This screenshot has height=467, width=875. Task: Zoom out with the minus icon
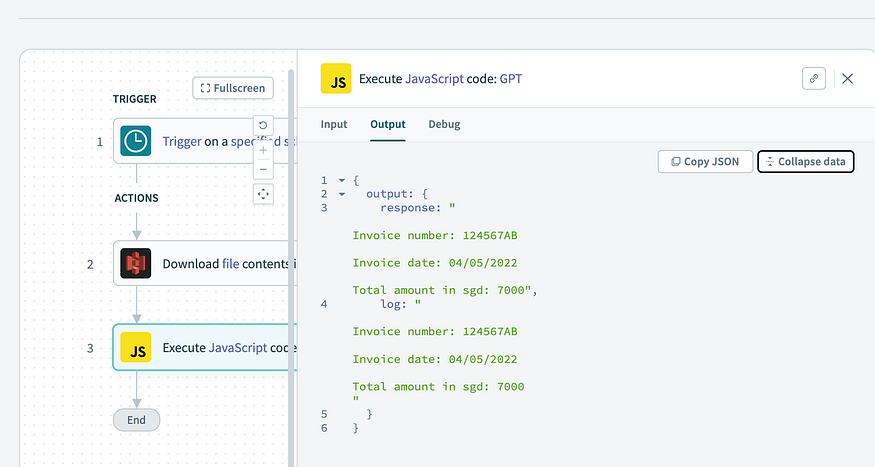tap(263, 169)
